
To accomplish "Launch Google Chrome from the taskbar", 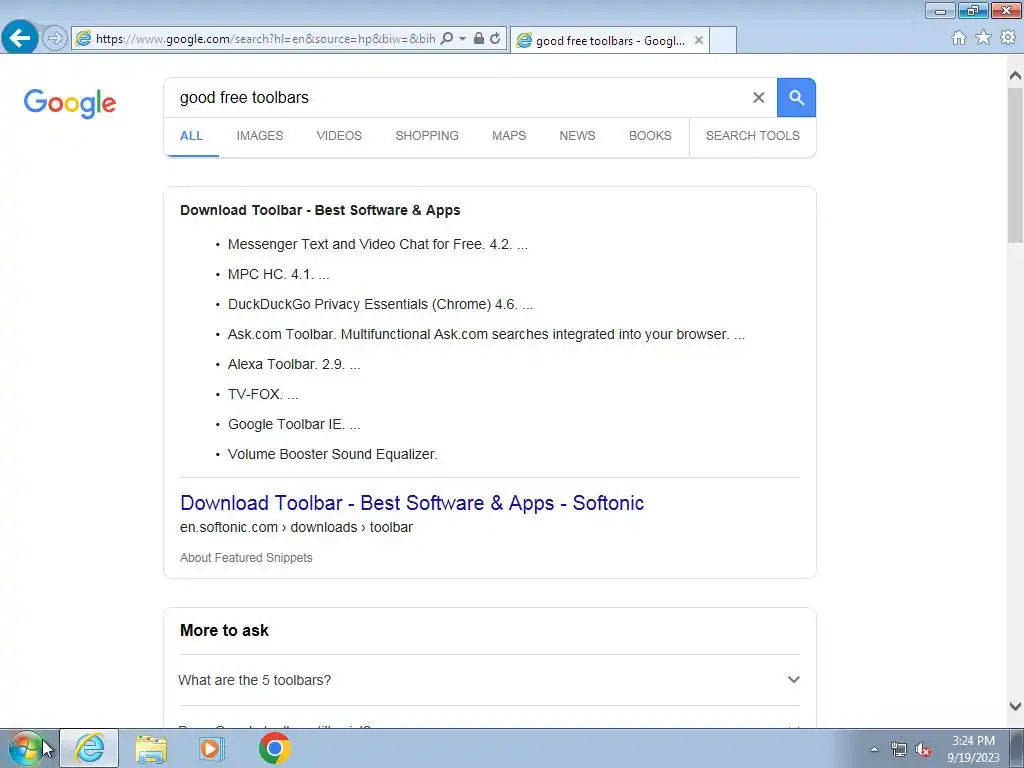I will pos(274,748).
